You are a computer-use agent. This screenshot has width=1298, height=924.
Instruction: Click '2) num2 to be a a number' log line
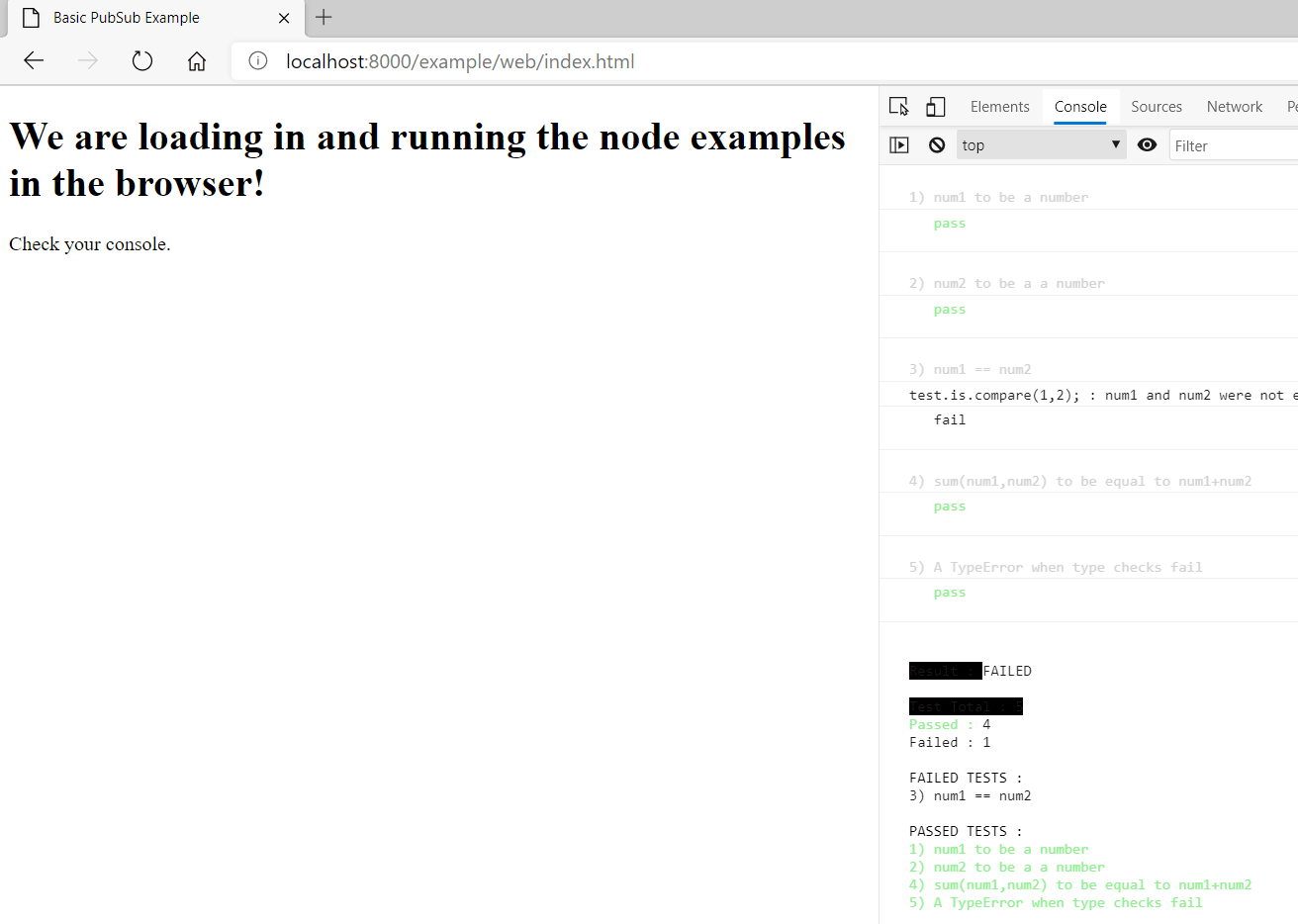pos(1006,283)
